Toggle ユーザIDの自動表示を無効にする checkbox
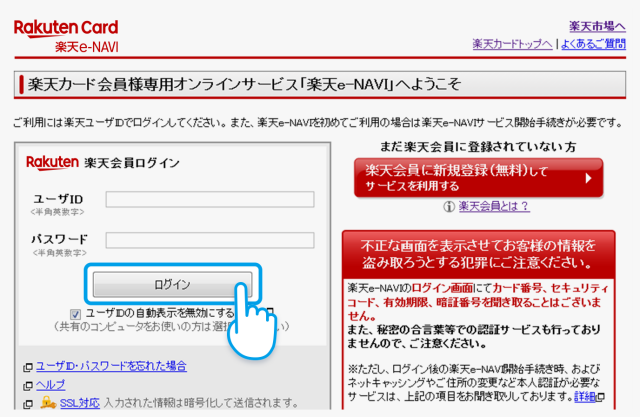Viewport: 640px width, 417px height. click(76, 313)
